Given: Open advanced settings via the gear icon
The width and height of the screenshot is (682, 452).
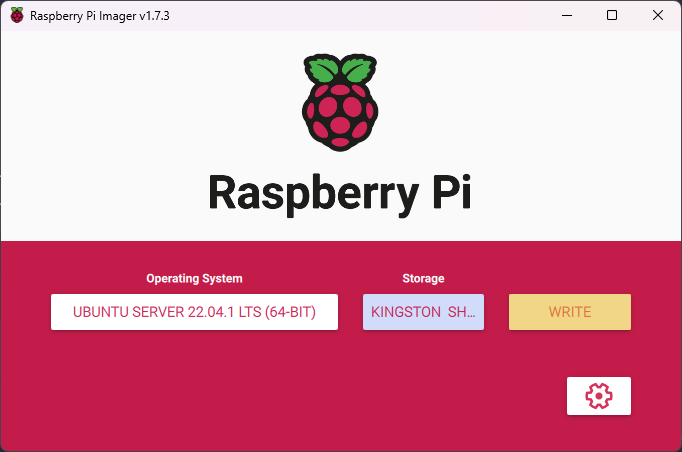Looking at the screenshot, I should (x=598, y=396).
